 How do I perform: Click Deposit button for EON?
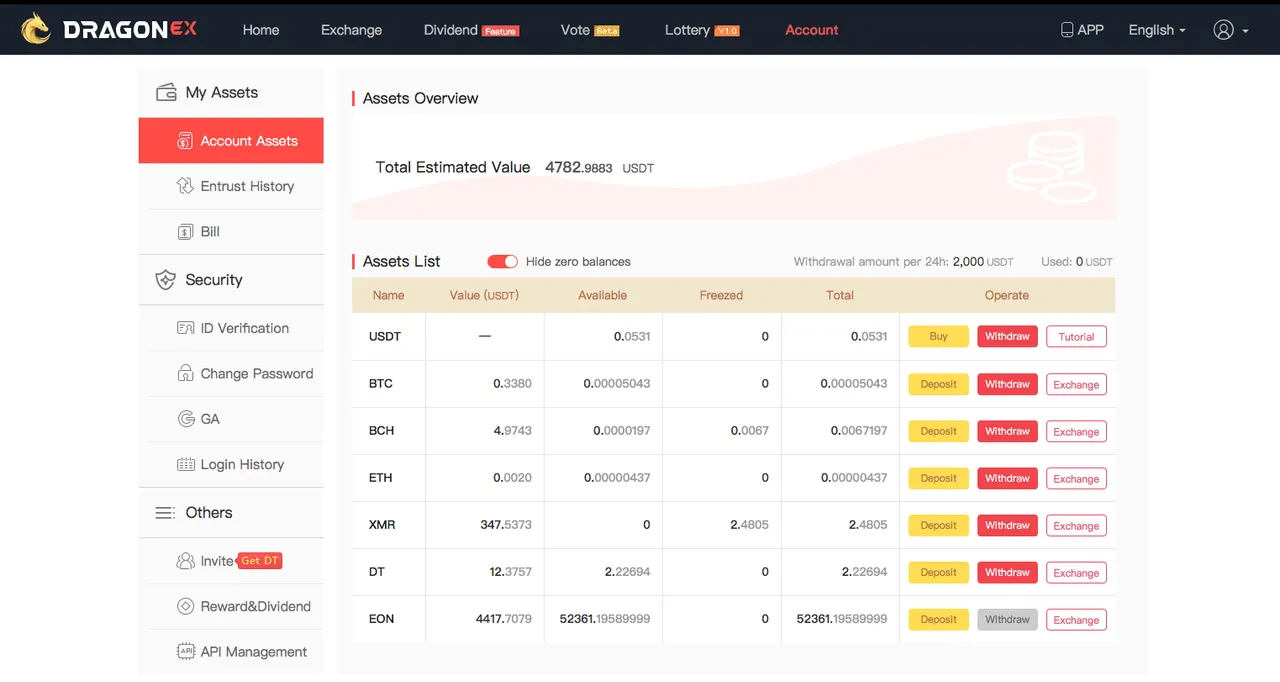[x=938, y=619]
